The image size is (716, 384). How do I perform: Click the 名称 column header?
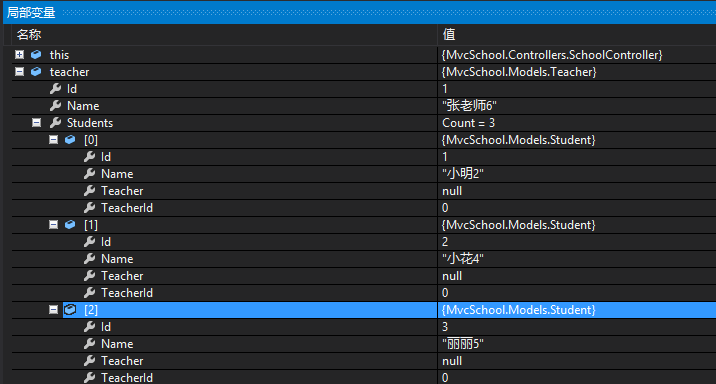[x=29, y=34]
